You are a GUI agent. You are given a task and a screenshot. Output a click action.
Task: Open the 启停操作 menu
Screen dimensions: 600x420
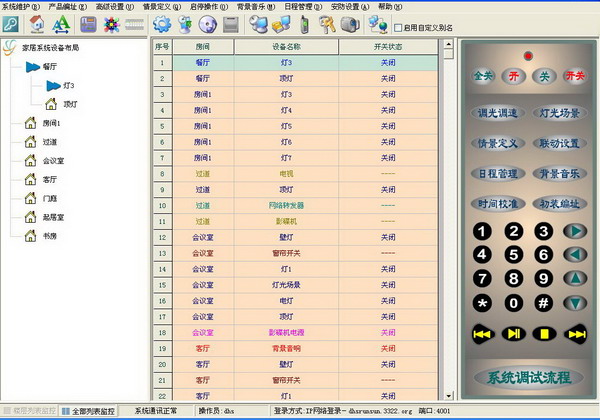[209, 7]
